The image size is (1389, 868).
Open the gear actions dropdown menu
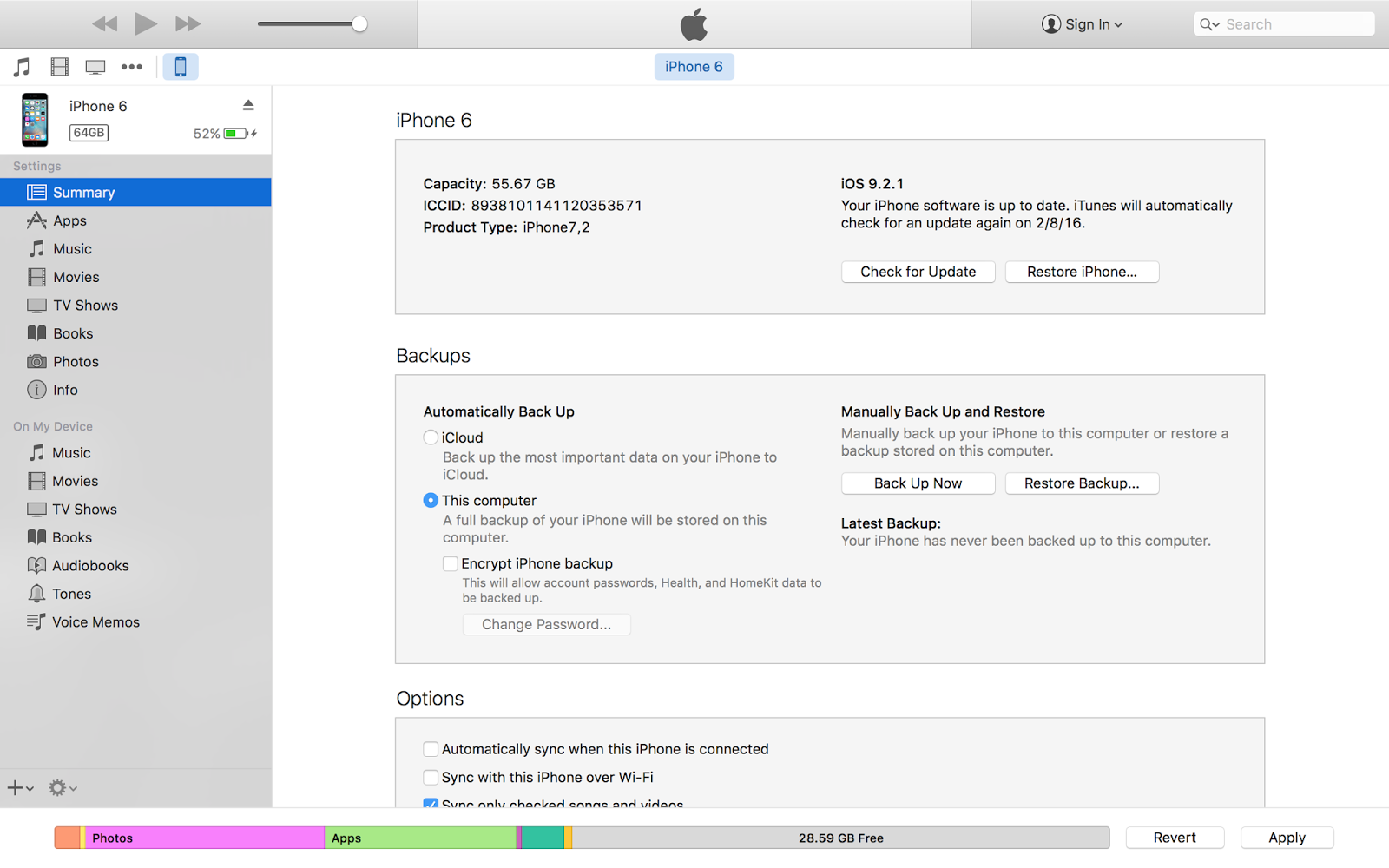[63, 788]
